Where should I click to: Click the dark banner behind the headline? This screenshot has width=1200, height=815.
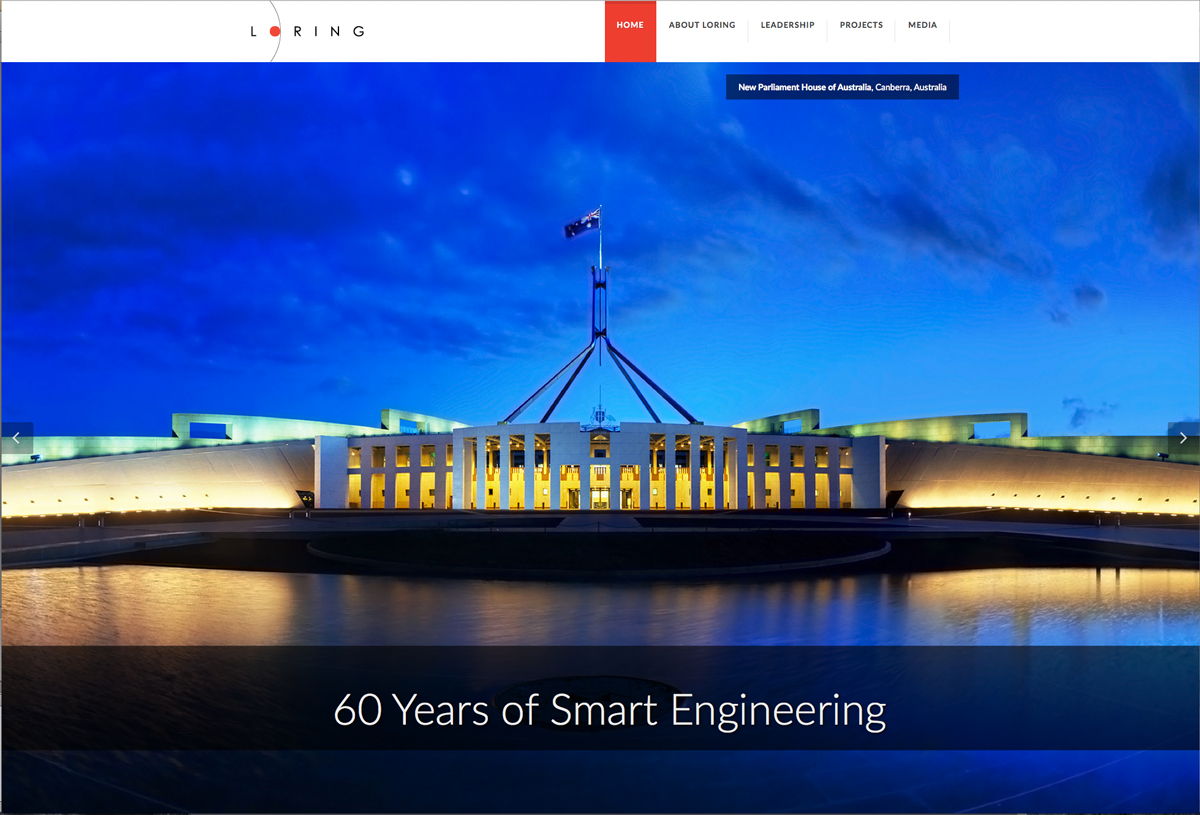600,698
